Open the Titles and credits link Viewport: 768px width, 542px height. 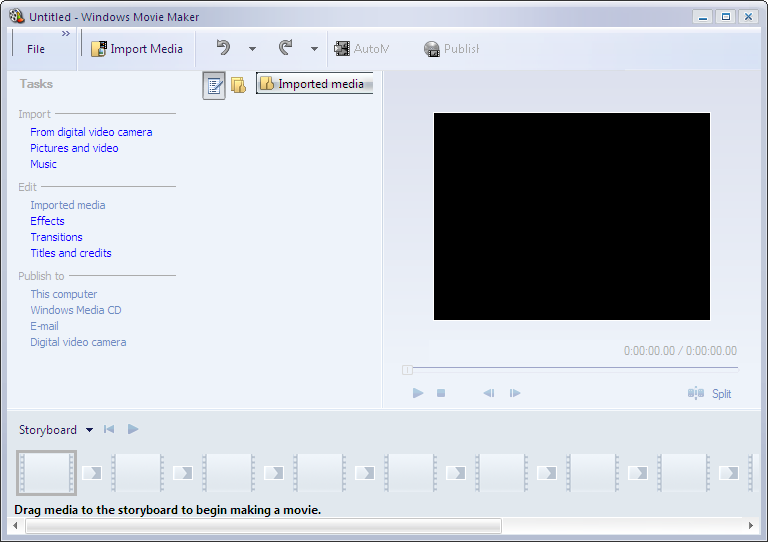(x=70, y=253)
